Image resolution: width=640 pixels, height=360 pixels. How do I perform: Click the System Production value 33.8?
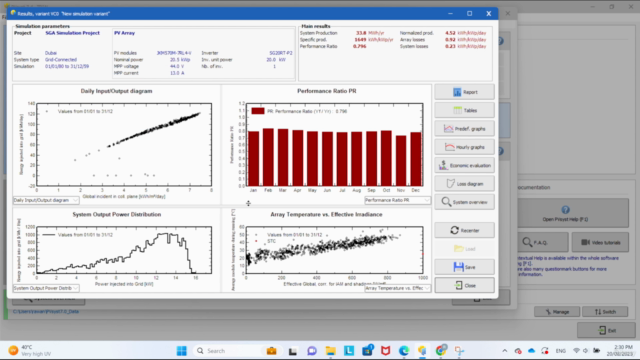[x=361, y=33]
